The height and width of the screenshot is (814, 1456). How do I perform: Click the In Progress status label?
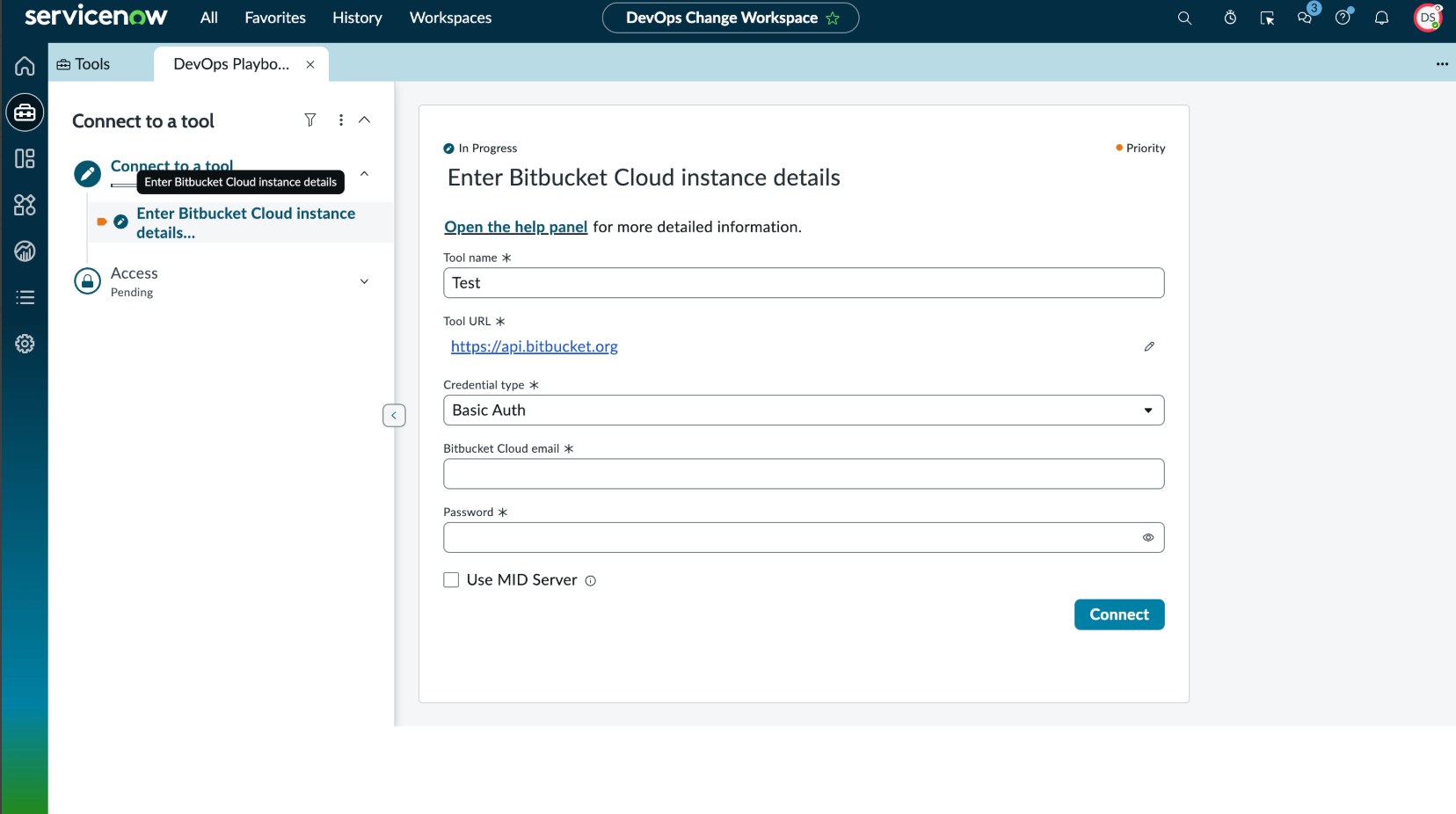tap(487, 149)
